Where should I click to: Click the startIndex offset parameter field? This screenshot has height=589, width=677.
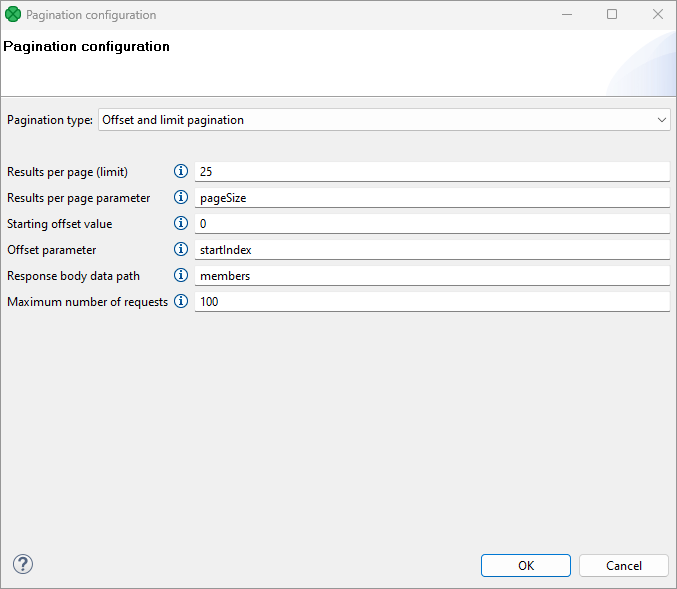coord(431,250)
